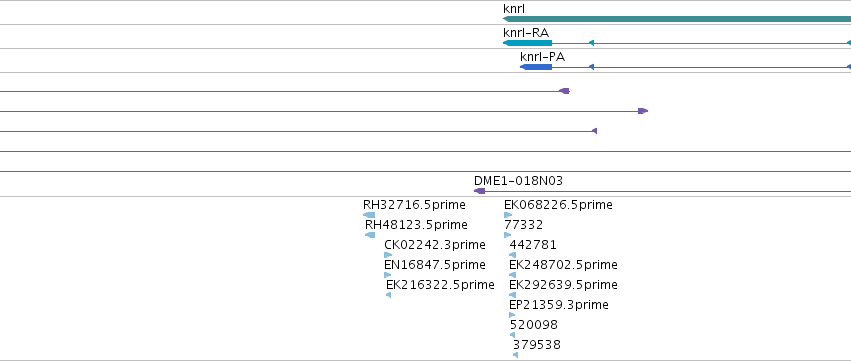Viewport: 851px width, 361px height.
Task: Click the DME1-018N03 purple arrow glyph
Action: click(x=479, y=191)
